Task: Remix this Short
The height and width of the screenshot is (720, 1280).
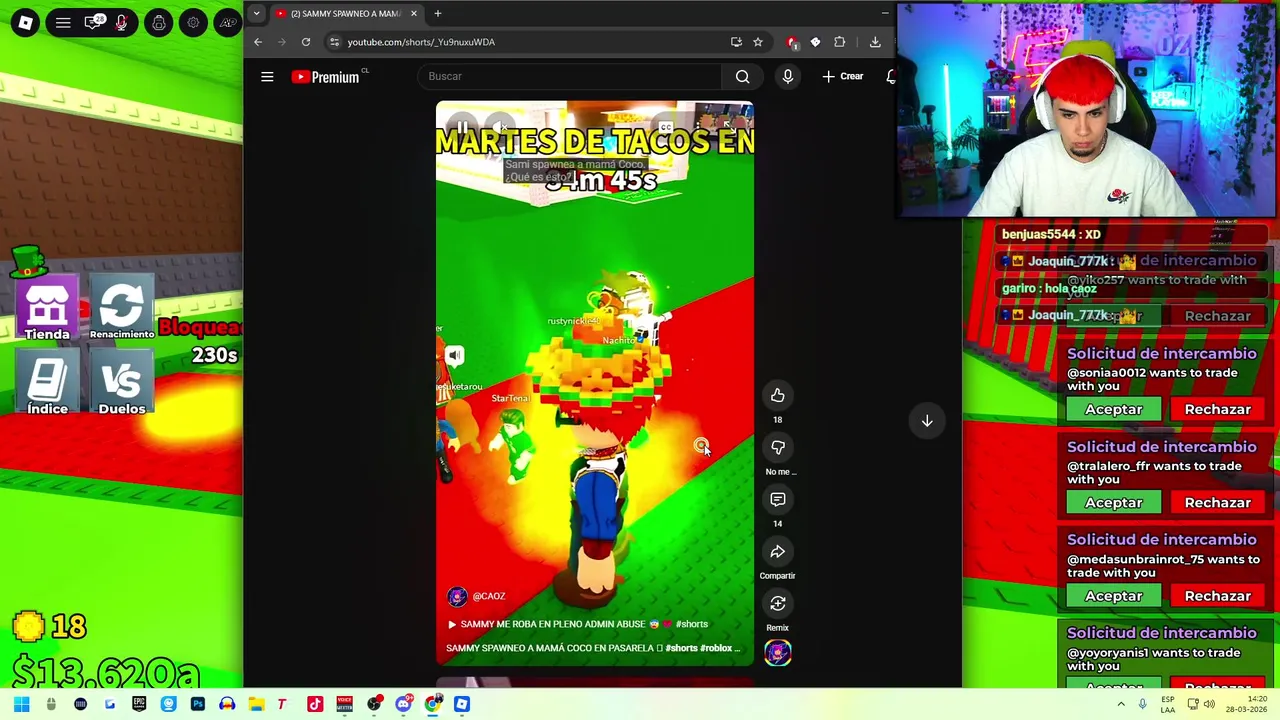Action: 778,604
